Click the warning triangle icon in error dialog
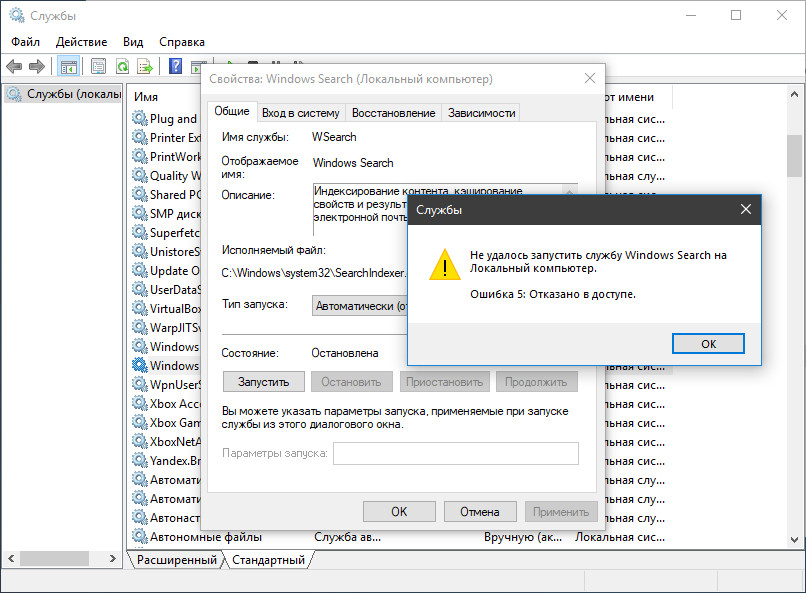The image size is (806, 593). [x=445, y=265]
